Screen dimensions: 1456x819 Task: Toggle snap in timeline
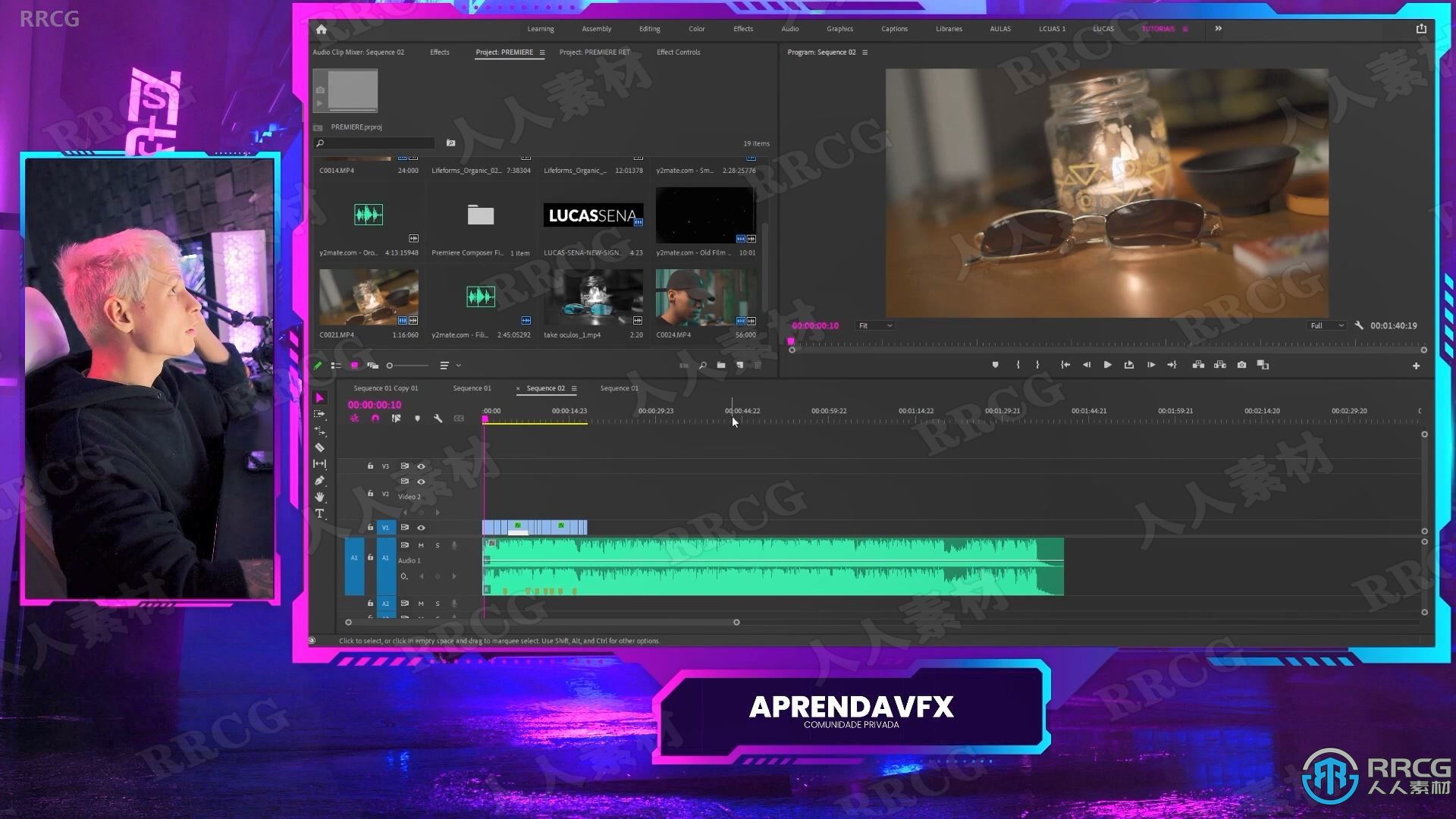pos(375,418)
